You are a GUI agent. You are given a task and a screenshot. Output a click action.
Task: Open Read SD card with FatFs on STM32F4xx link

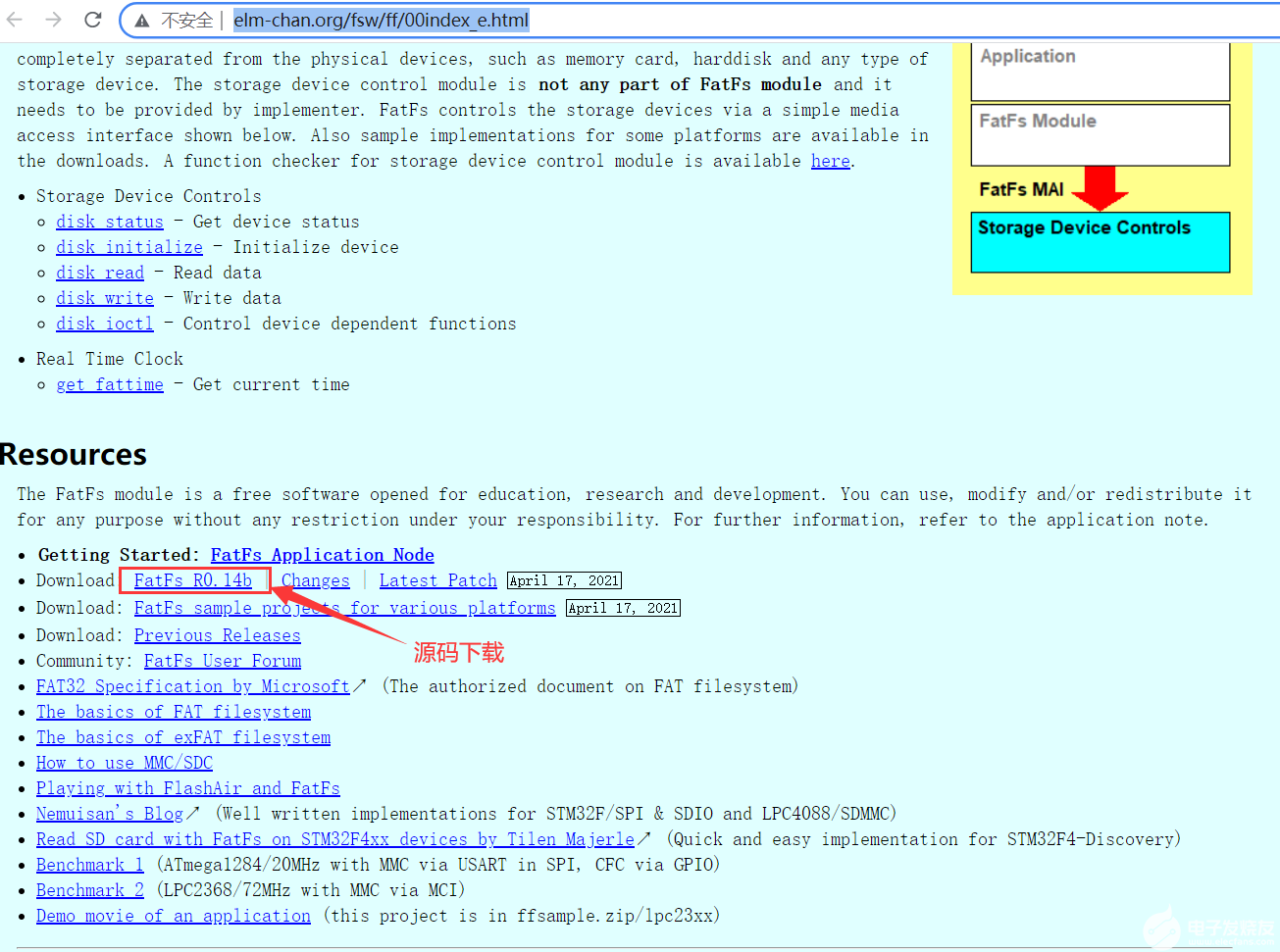(x=335, y=839)
